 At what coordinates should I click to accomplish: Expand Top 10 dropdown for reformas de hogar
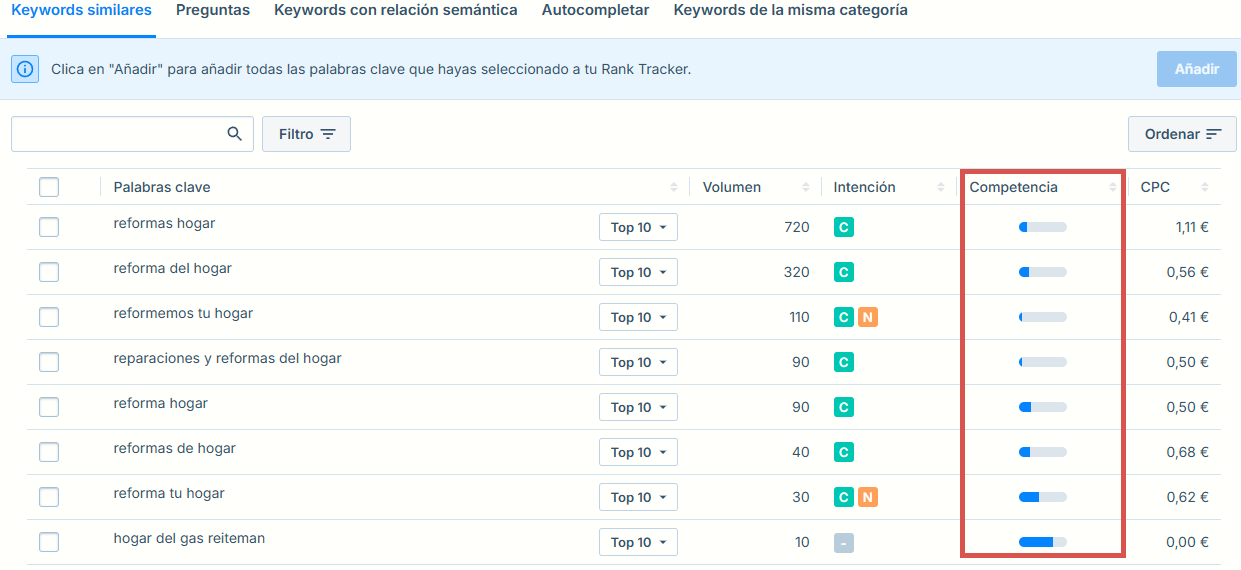(x=638, y=452)
